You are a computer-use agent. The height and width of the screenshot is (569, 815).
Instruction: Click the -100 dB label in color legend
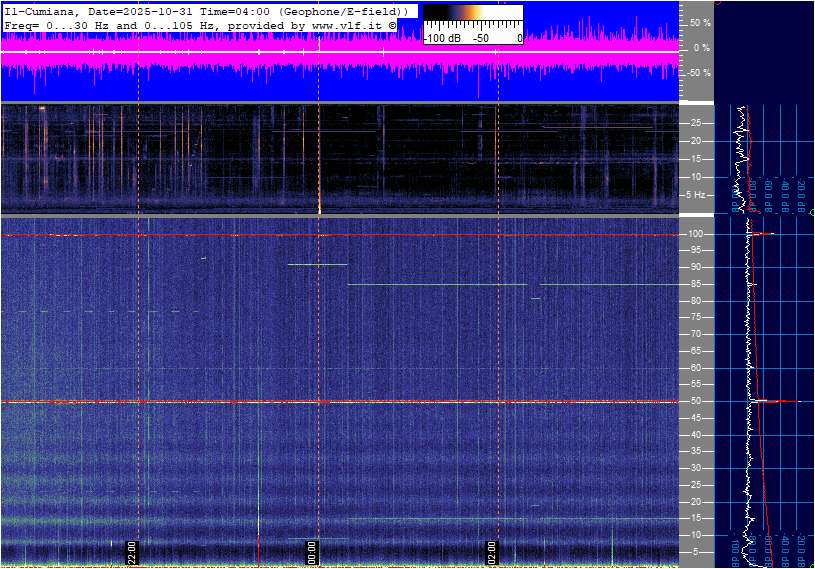coord(441,37)
